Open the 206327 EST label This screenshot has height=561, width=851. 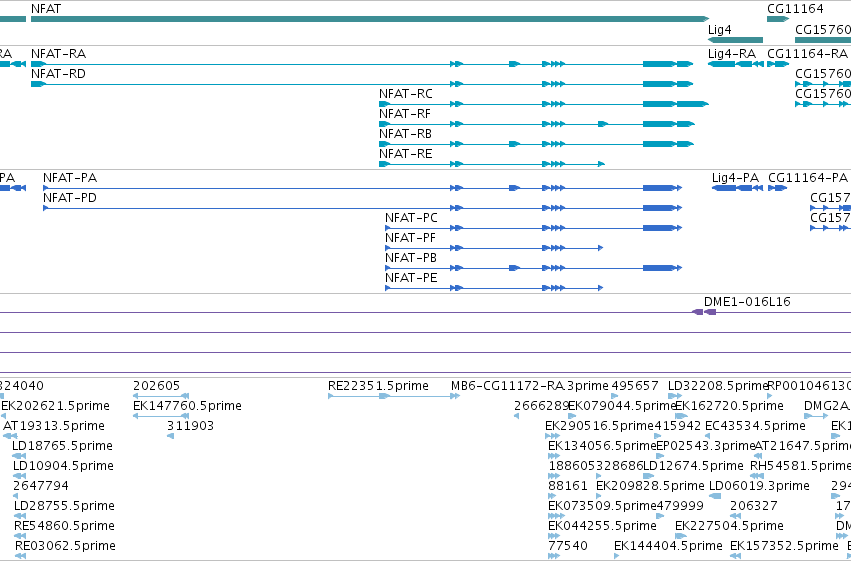pyautogui.click(x=753, y=506)
